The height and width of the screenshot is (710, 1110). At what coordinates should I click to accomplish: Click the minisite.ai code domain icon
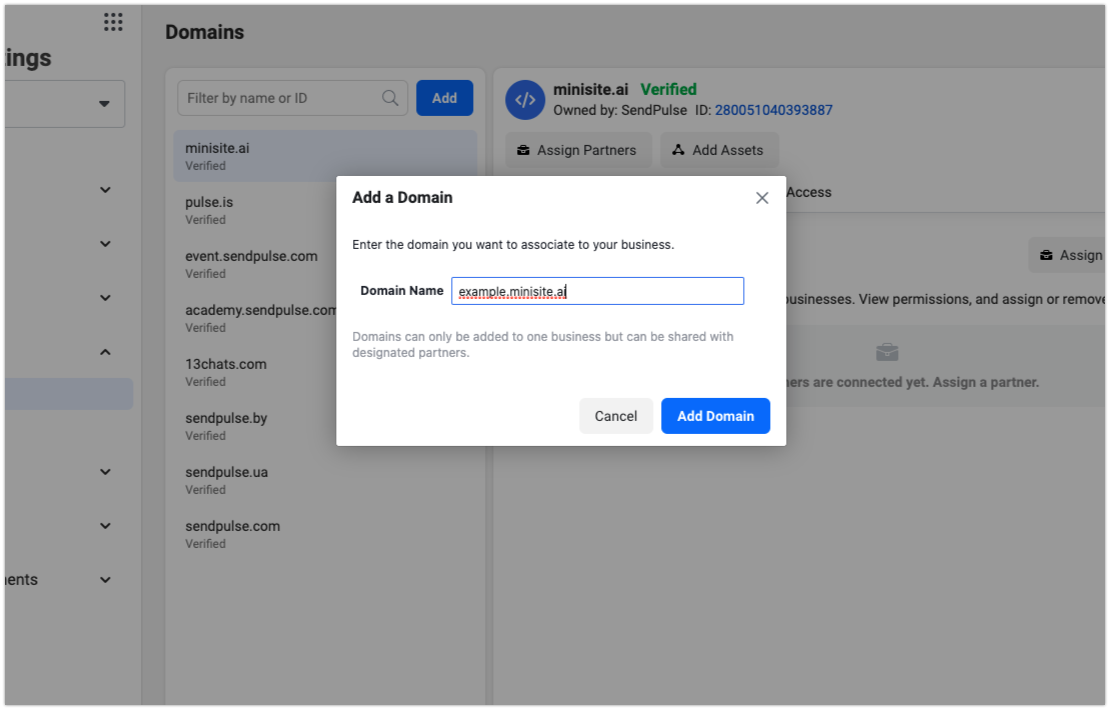[525, 100]
